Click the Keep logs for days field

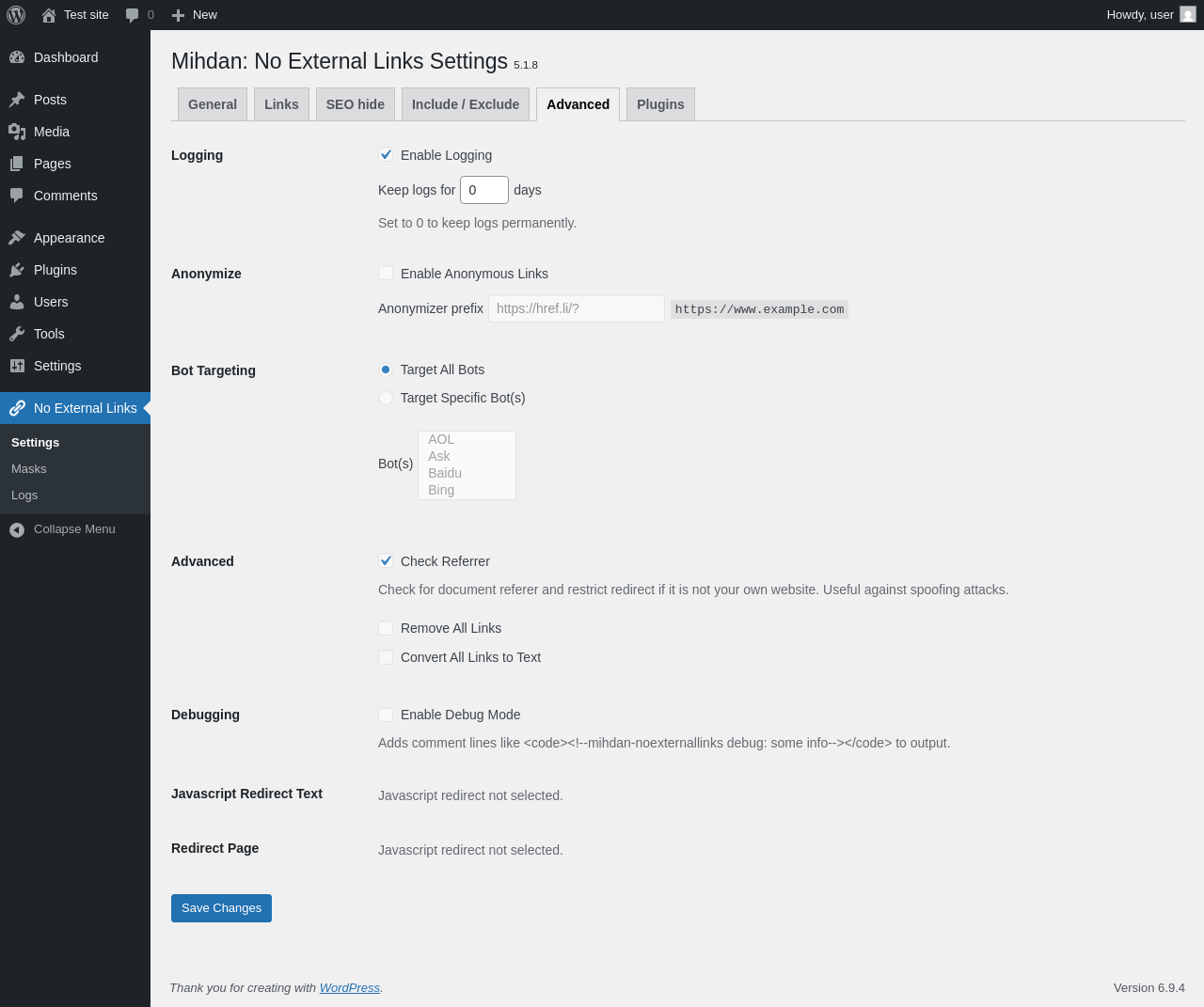click(484, 190)
